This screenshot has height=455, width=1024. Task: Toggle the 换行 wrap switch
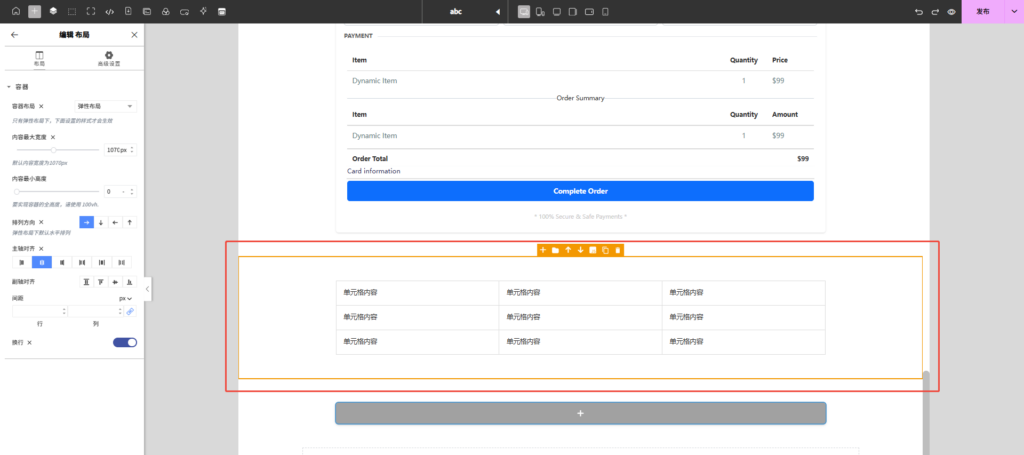click(125, 342)
